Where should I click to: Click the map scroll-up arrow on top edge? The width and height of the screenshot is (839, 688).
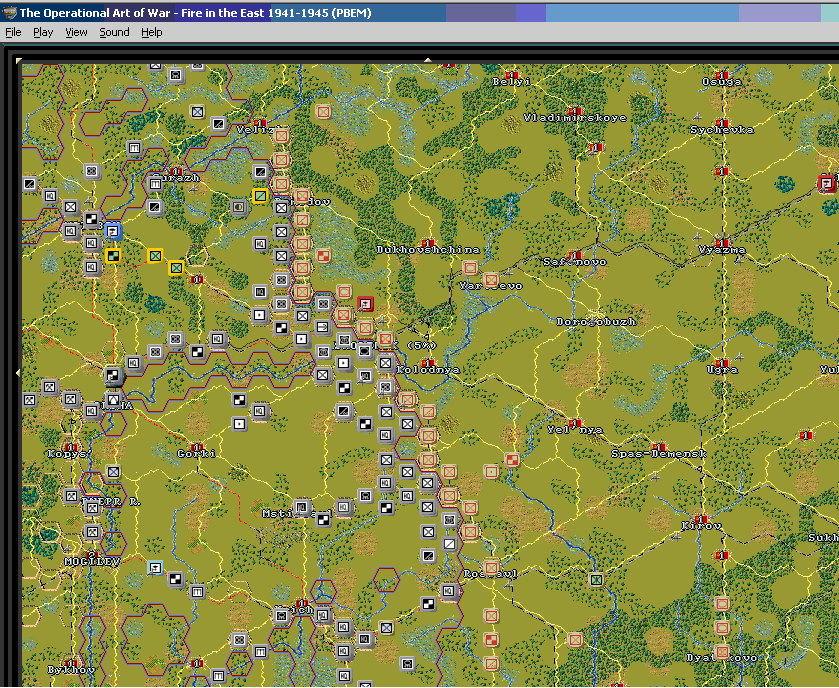point(428,60)
